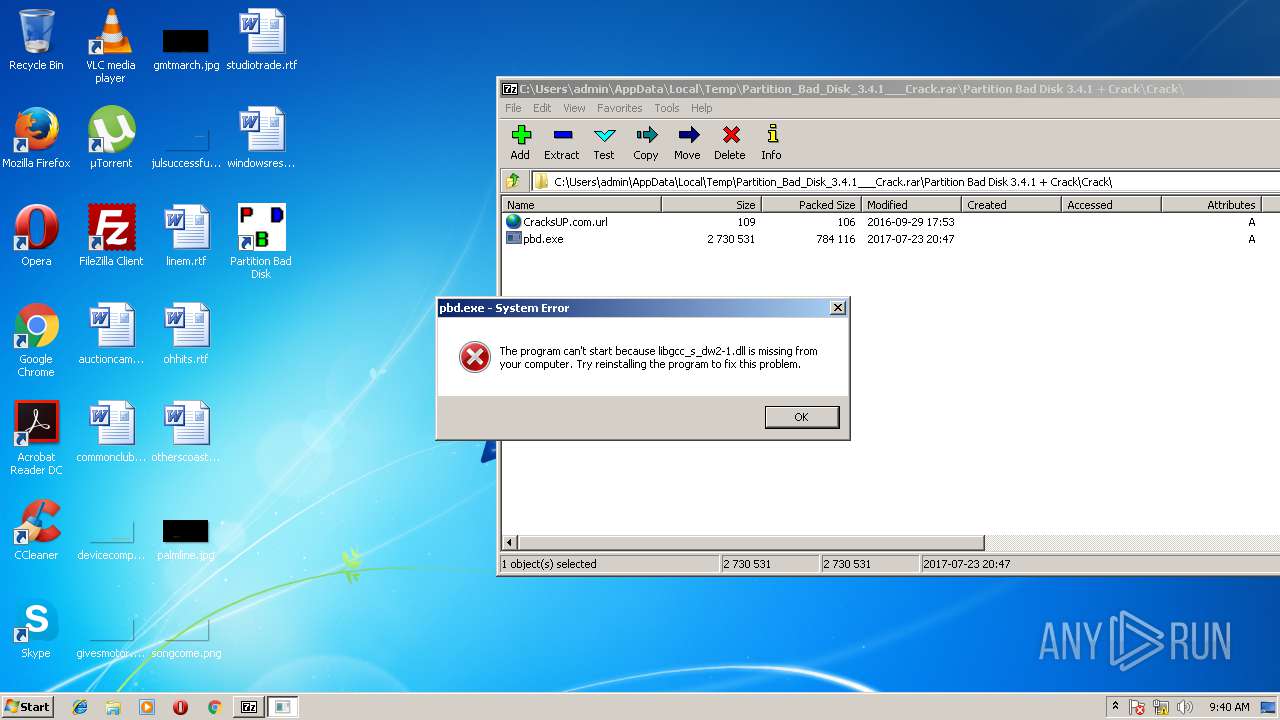Select the Acrobat Reader DC desktop icon

pos(36,439)
